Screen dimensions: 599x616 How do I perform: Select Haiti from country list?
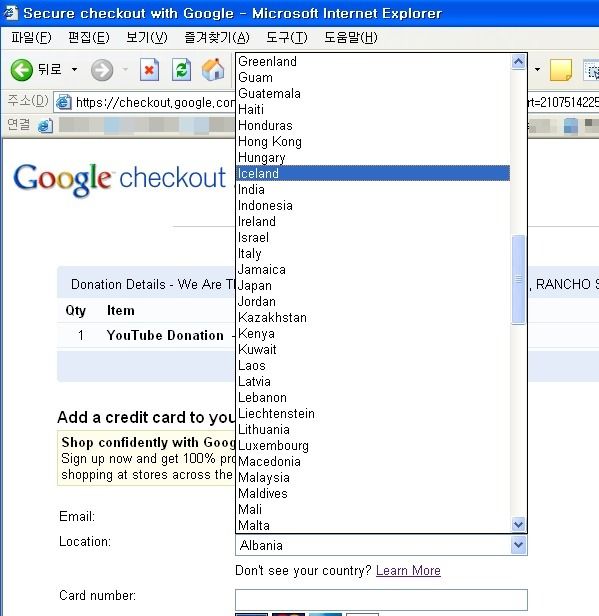(x=373, y=110)
